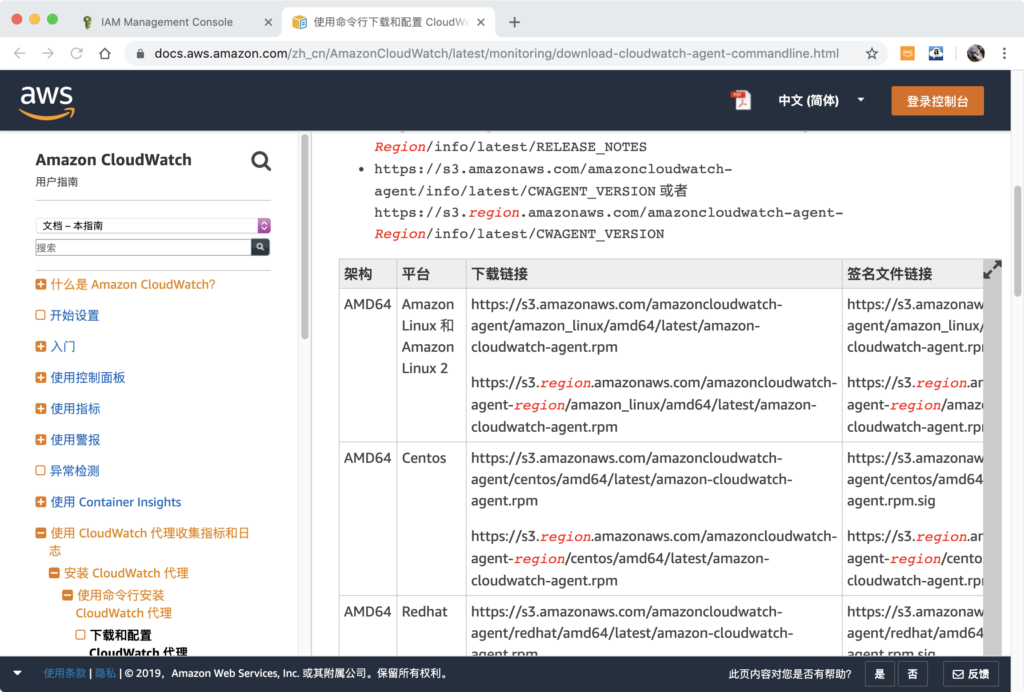
Task: Toggle the footer collapse arrow at bottom left
Action: click(x=18, y=673)
